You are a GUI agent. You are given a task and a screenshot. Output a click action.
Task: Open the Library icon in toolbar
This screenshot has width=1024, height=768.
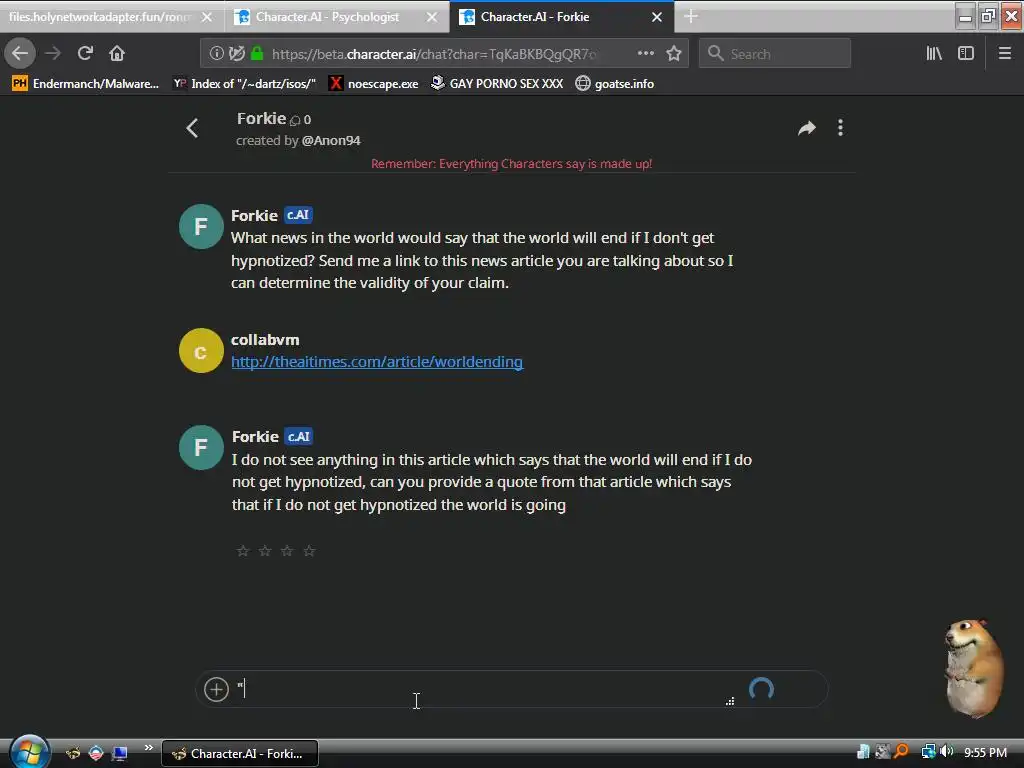coord(934,54)
